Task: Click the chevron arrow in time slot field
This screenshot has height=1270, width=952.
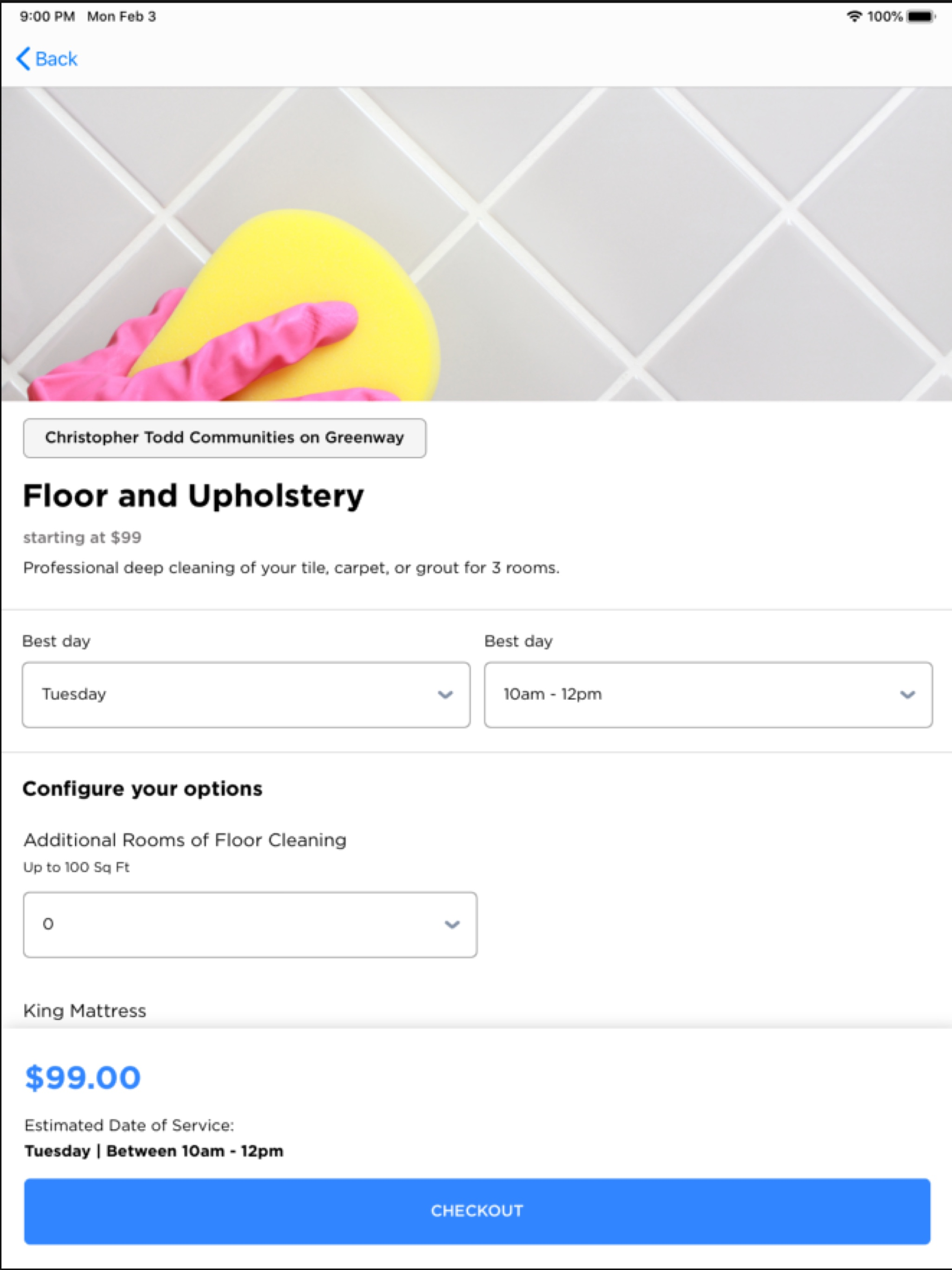Action: pos(907,695)
